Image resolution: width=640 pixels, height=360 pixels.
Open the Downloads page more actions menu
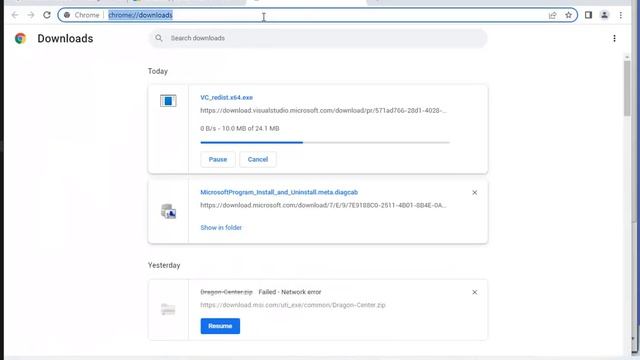[x=614, y=38]
